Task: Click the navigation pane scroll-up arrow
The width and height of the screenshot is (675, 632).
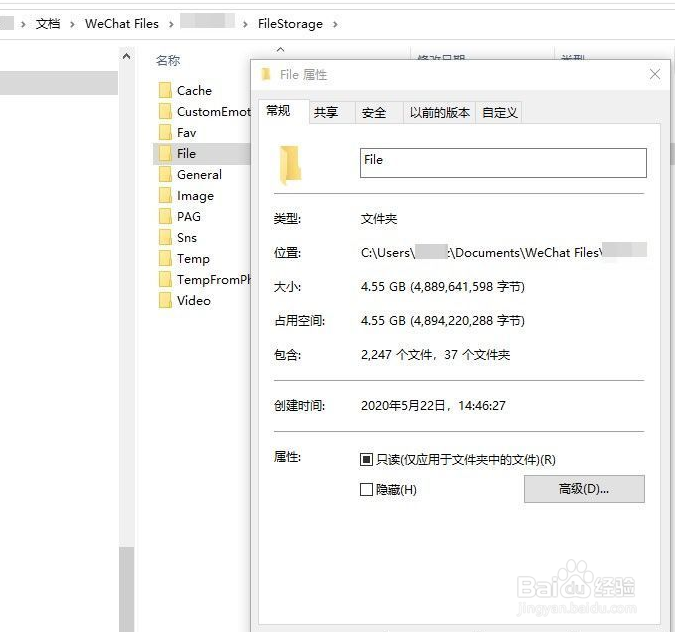Action: (x=127, y=56)
